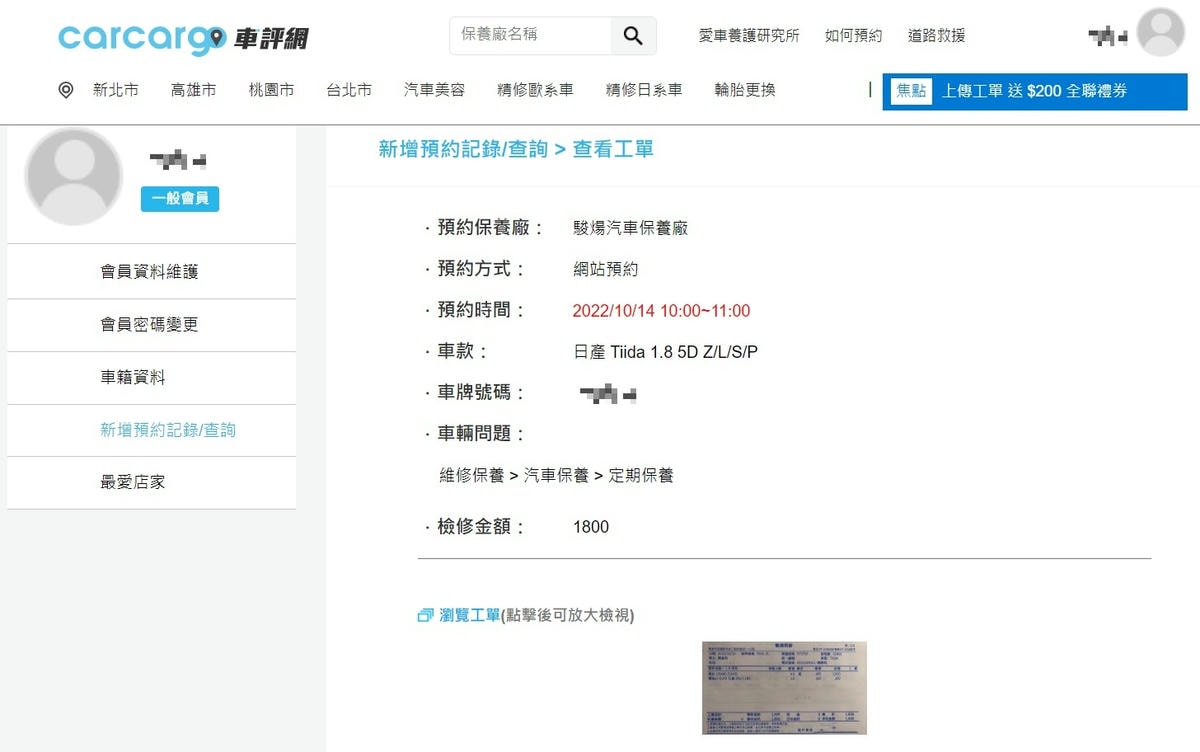Screen dimensions: 1200x752
Task: Click the location pin icon beside 新北市
Action: [66, 90]
